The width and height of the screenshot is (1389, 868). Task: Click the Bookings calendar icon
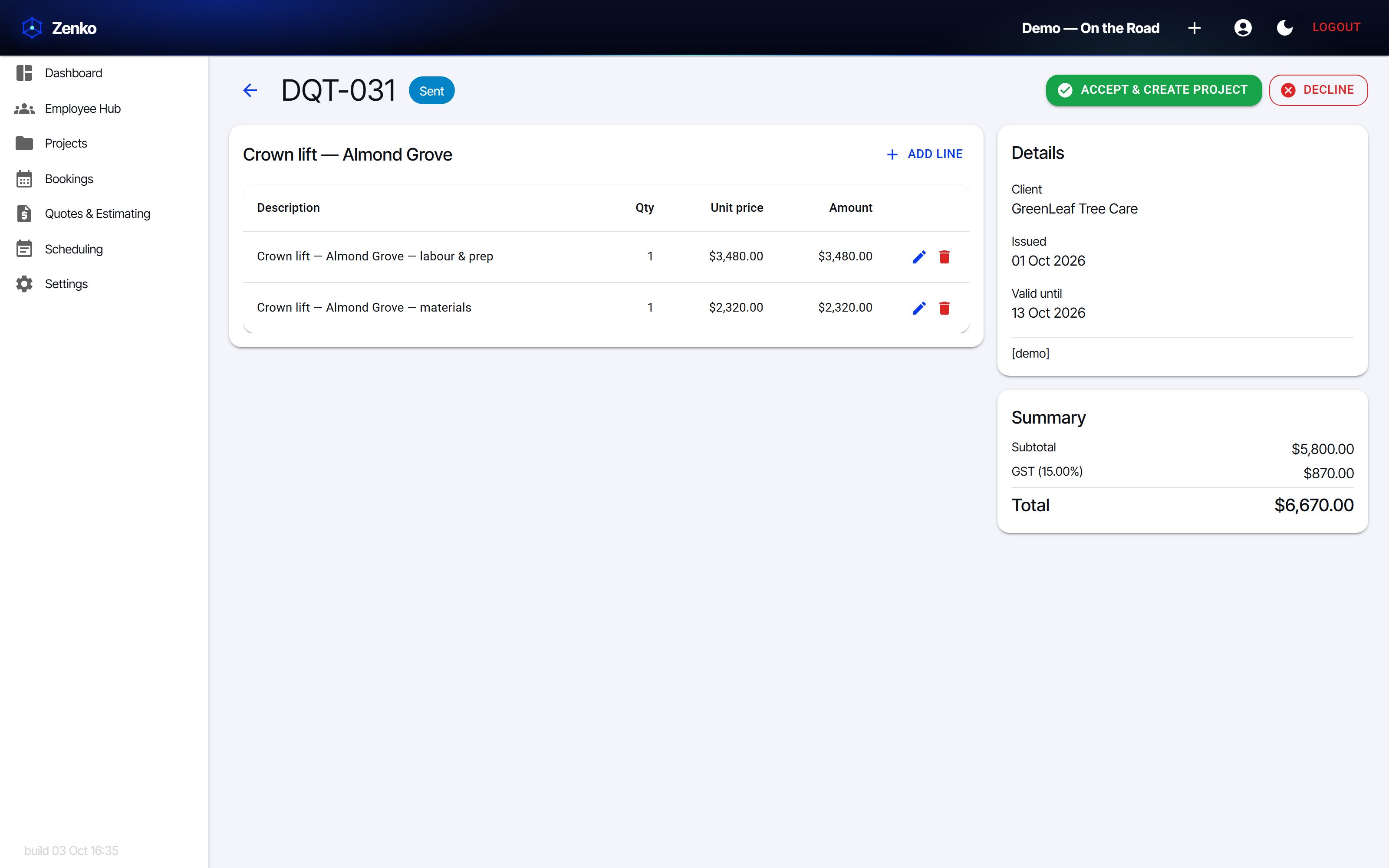pos(24,178)
